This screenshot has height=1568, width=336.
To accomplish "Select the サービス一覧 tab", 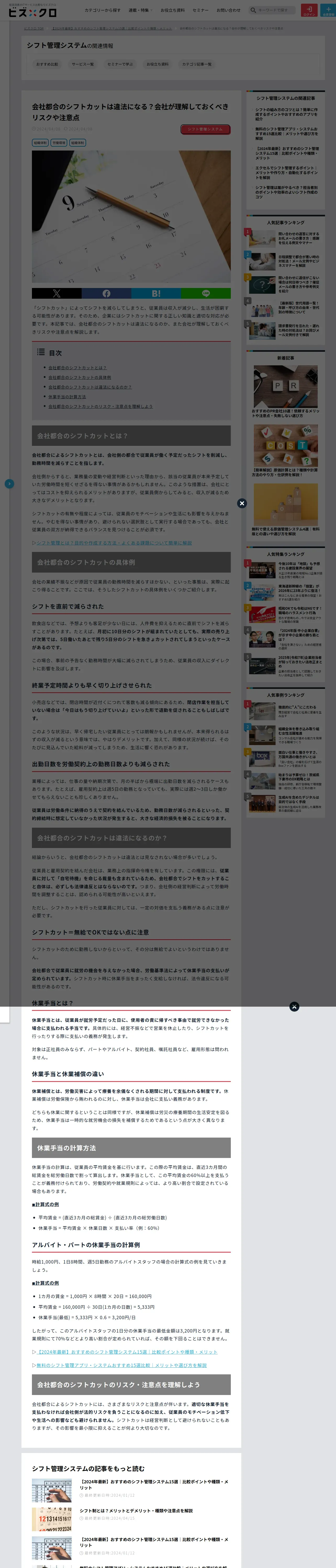I will 82,64.
